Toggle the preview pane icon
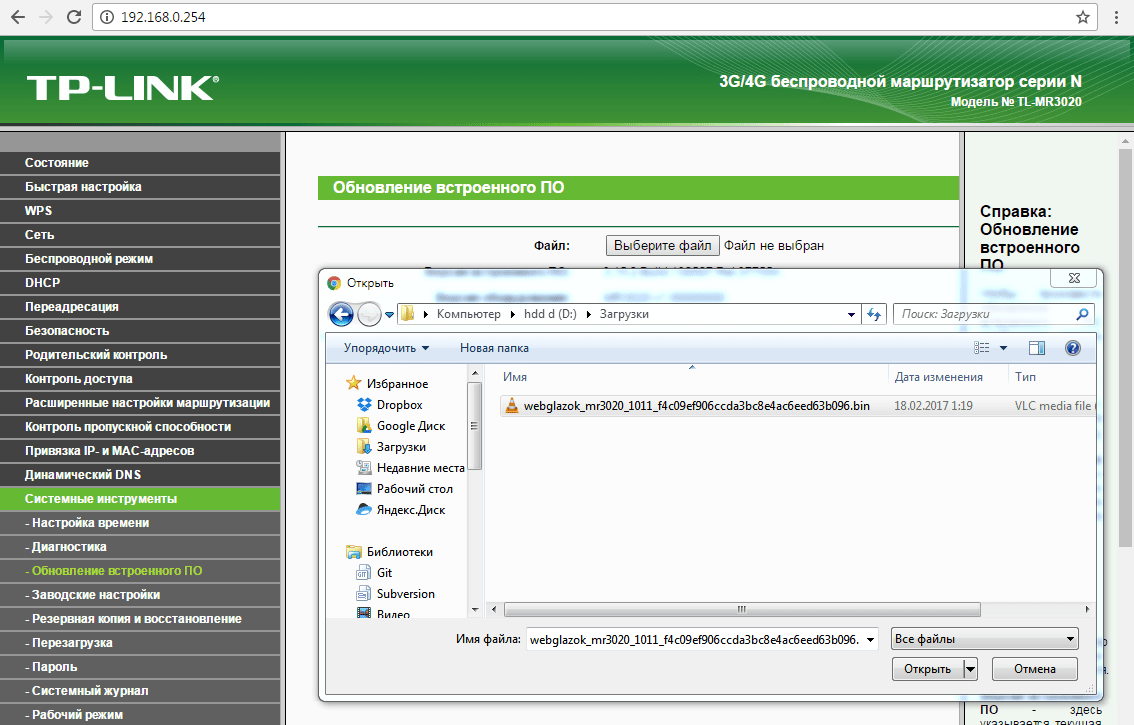The image size is (1134, 725). (x=1036, y=348)
